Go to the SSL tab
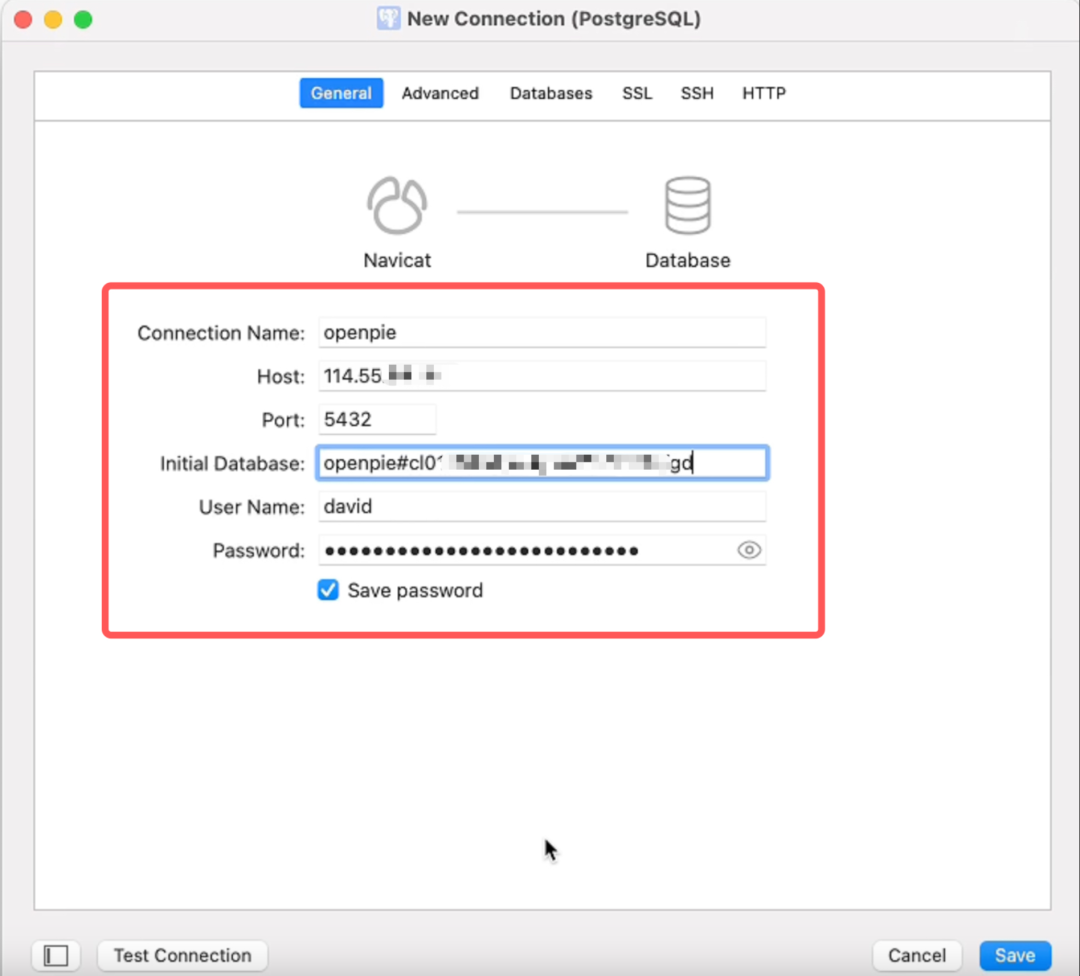Screen dimensions: 1080x976 637,93
